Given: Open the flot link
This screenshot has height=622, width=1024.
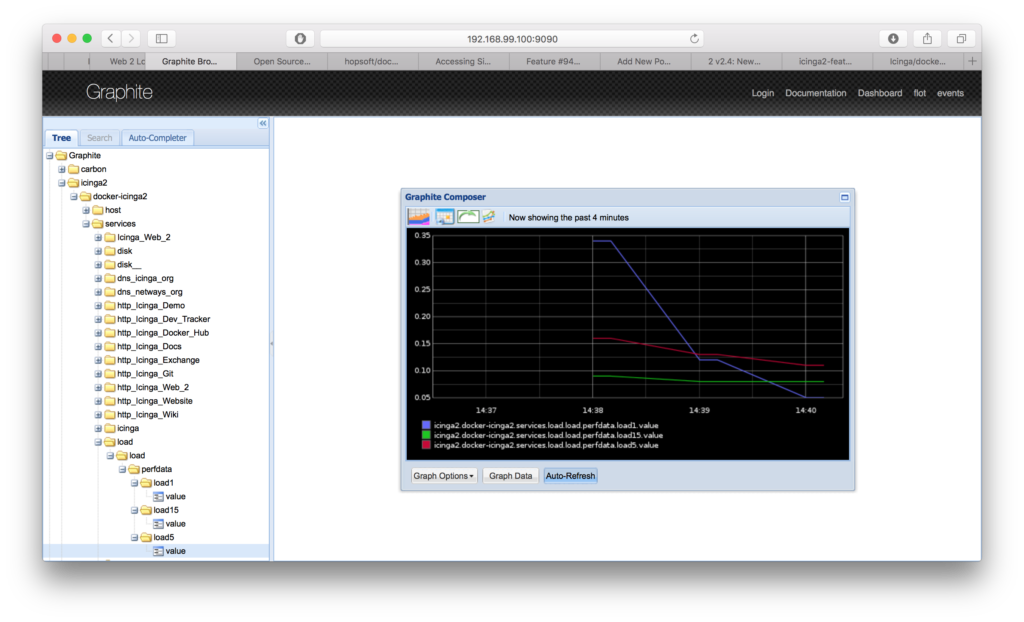Looking at the screenshot, I should coord(920,93).
